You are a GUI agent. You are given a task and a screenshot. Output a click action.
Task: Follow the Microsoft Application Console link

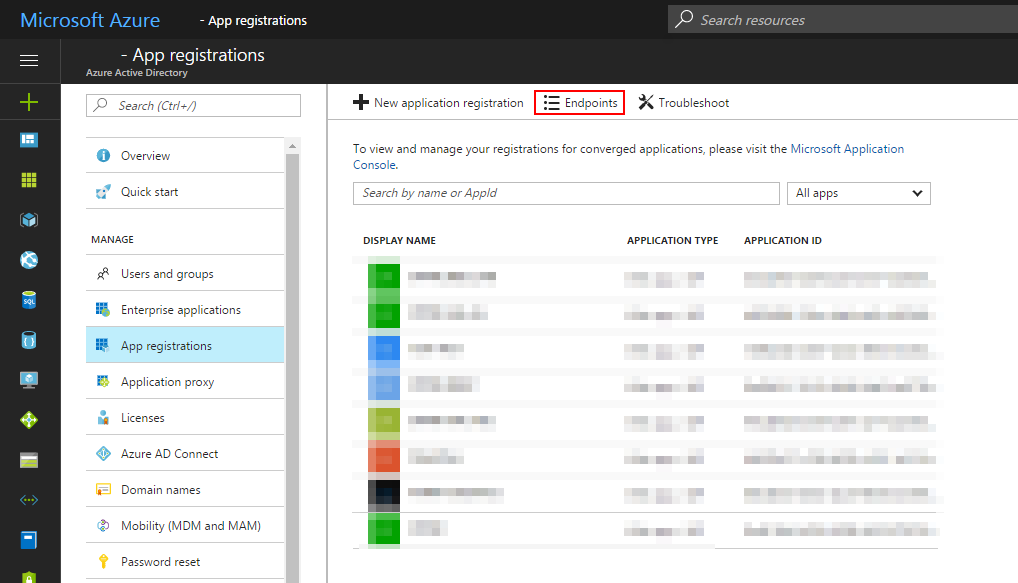[847, 149]
